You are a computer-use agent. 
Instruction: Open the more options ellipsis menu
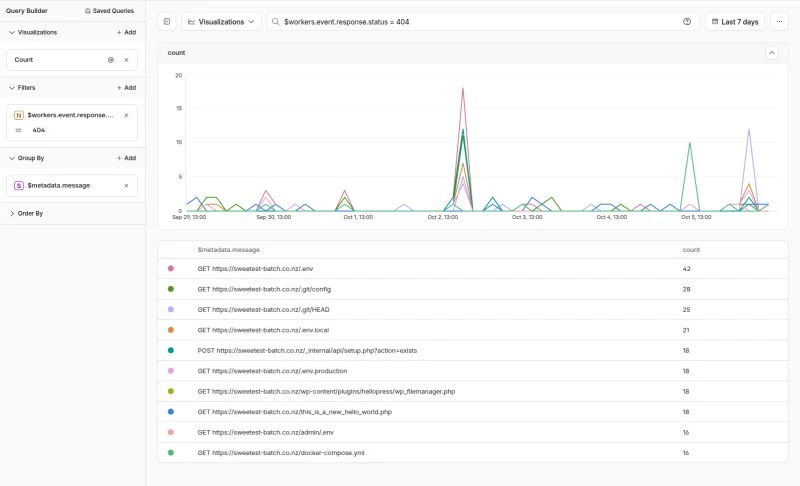tap(779, 21)
